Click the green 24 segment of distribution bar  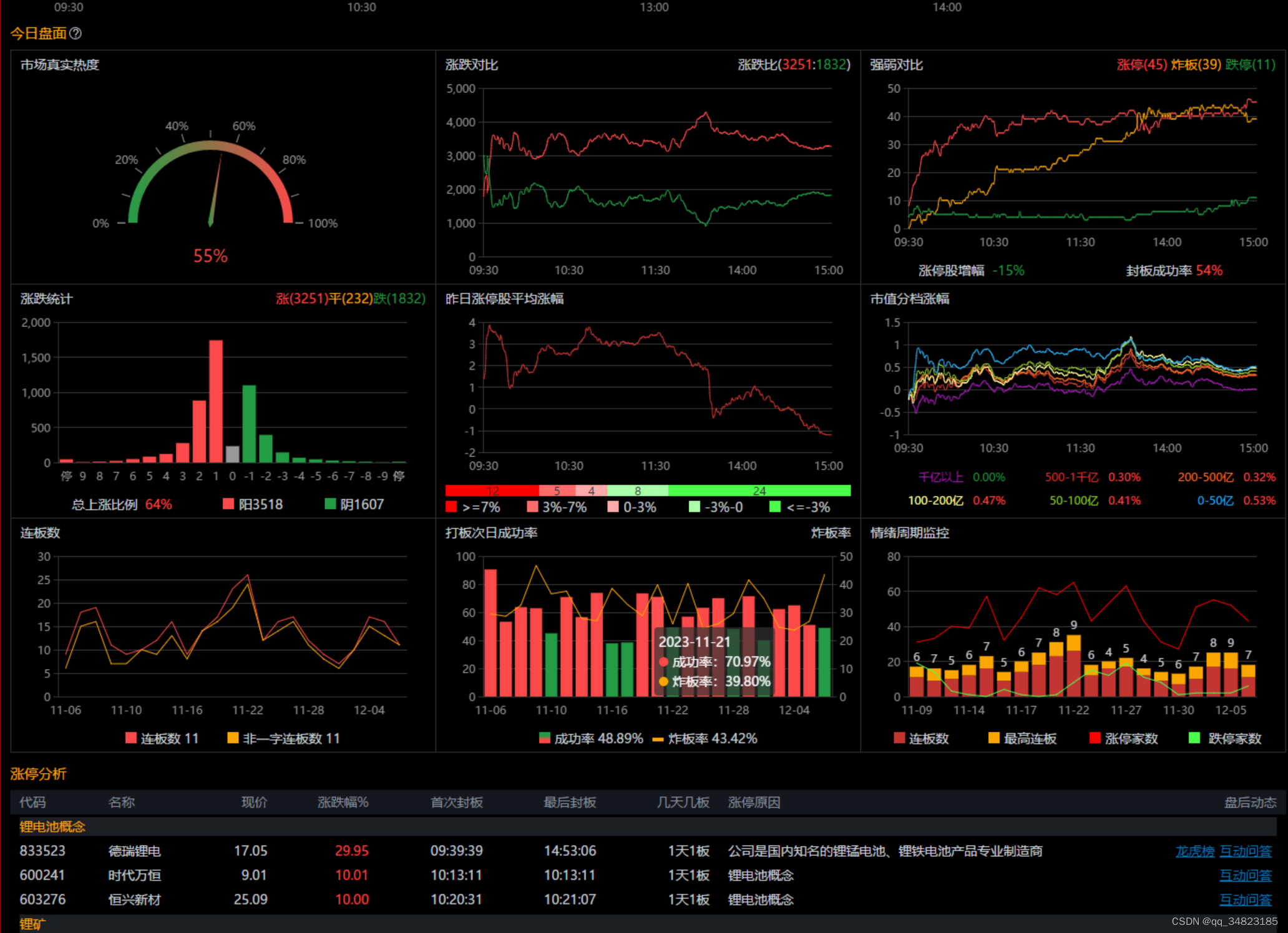(x=759, y=491)
